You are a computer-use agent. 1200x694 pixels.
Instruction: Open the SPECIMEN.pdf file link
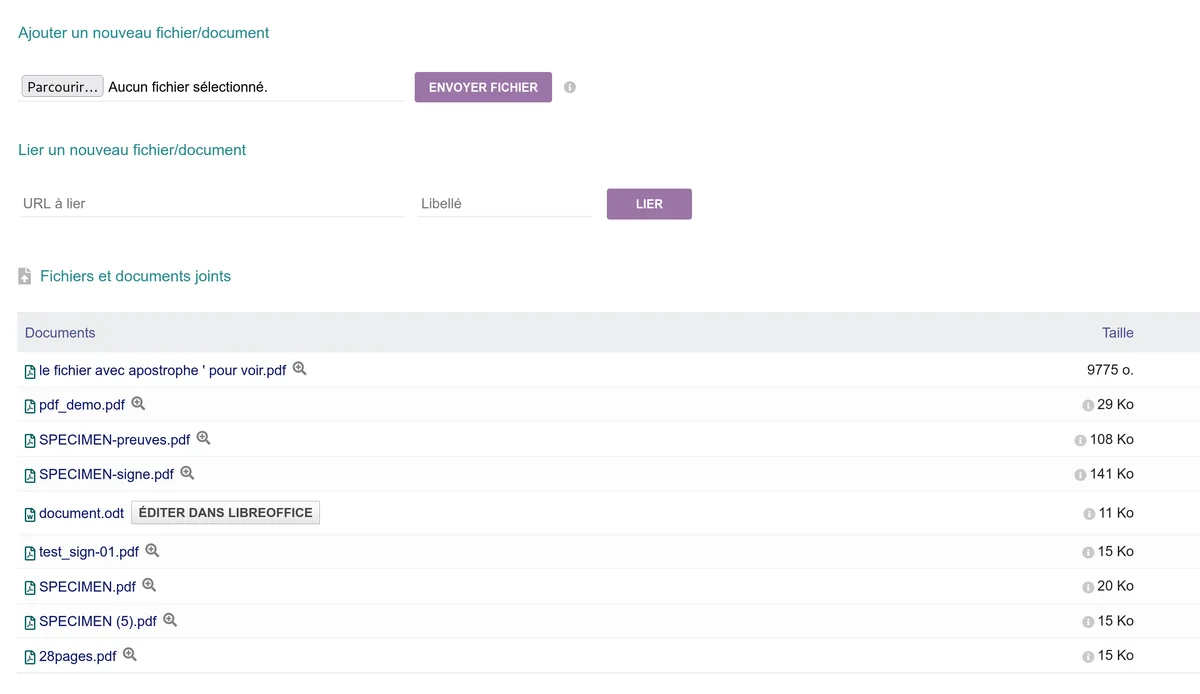pos(87,587)
